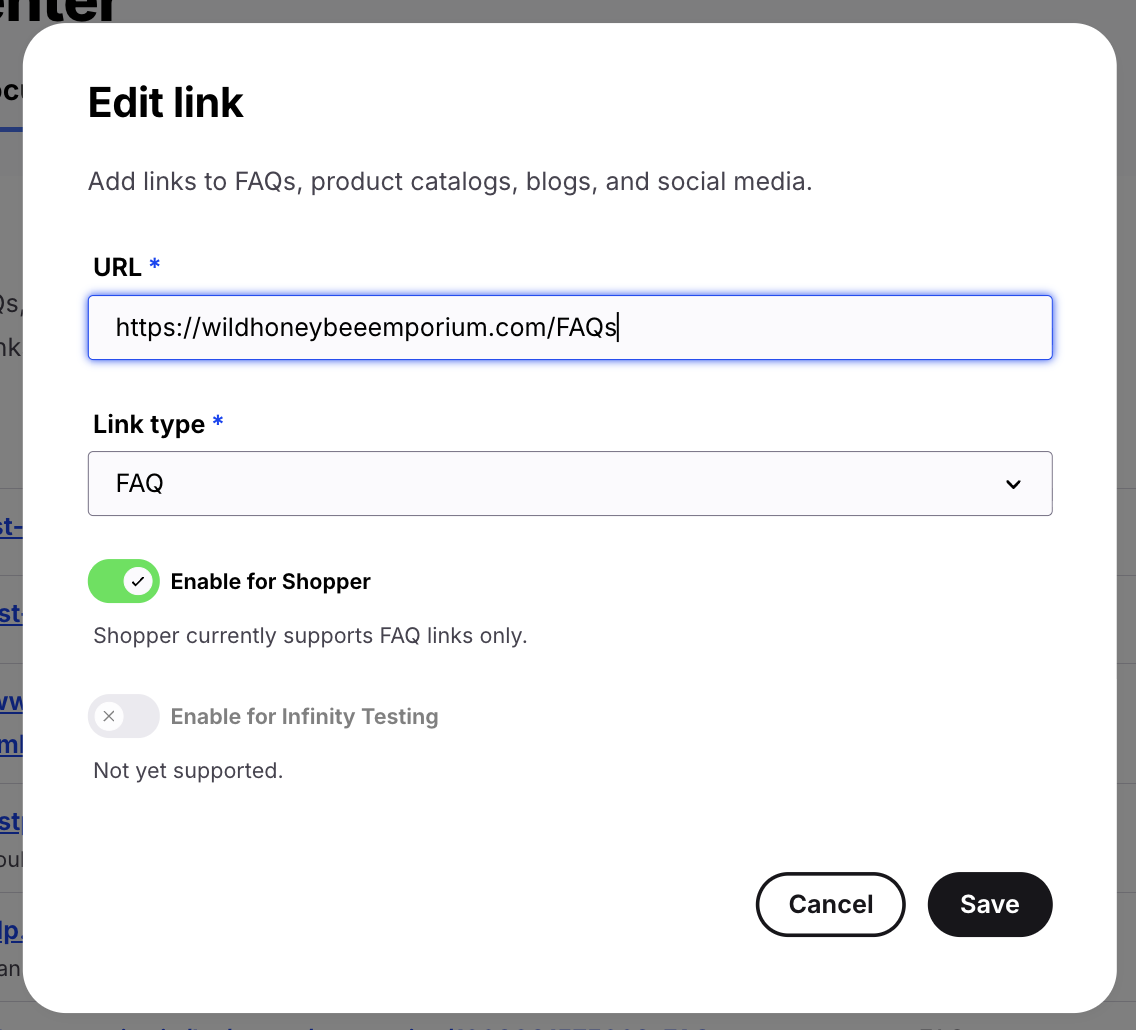This screenshot has width=1136, height=1030.
Task: Click the FAQ value in Link type
Action: coord(140,484)
